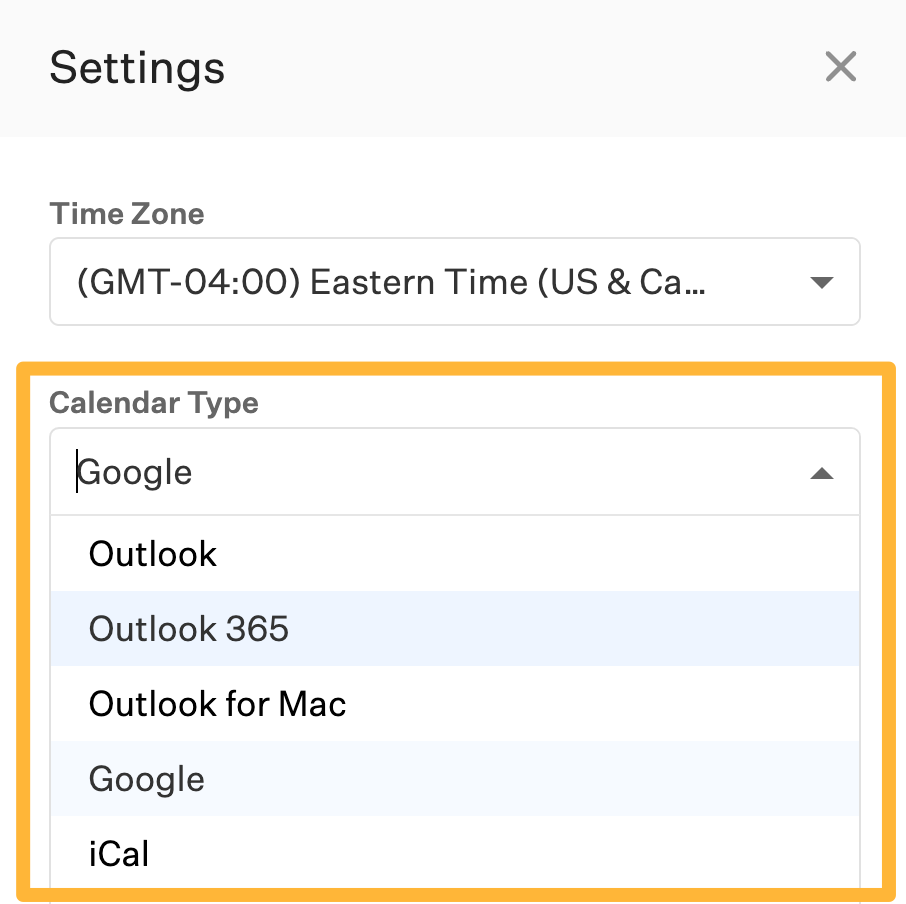Click the Time Zone dropdown arrow

coord(822,283)
